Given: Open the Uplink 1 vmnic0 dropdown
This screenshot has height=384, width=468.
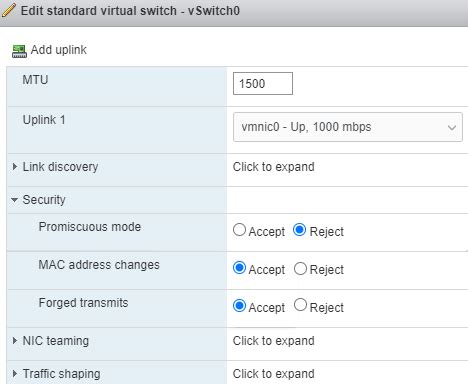Looking at the screenshot, I should 348,127.
